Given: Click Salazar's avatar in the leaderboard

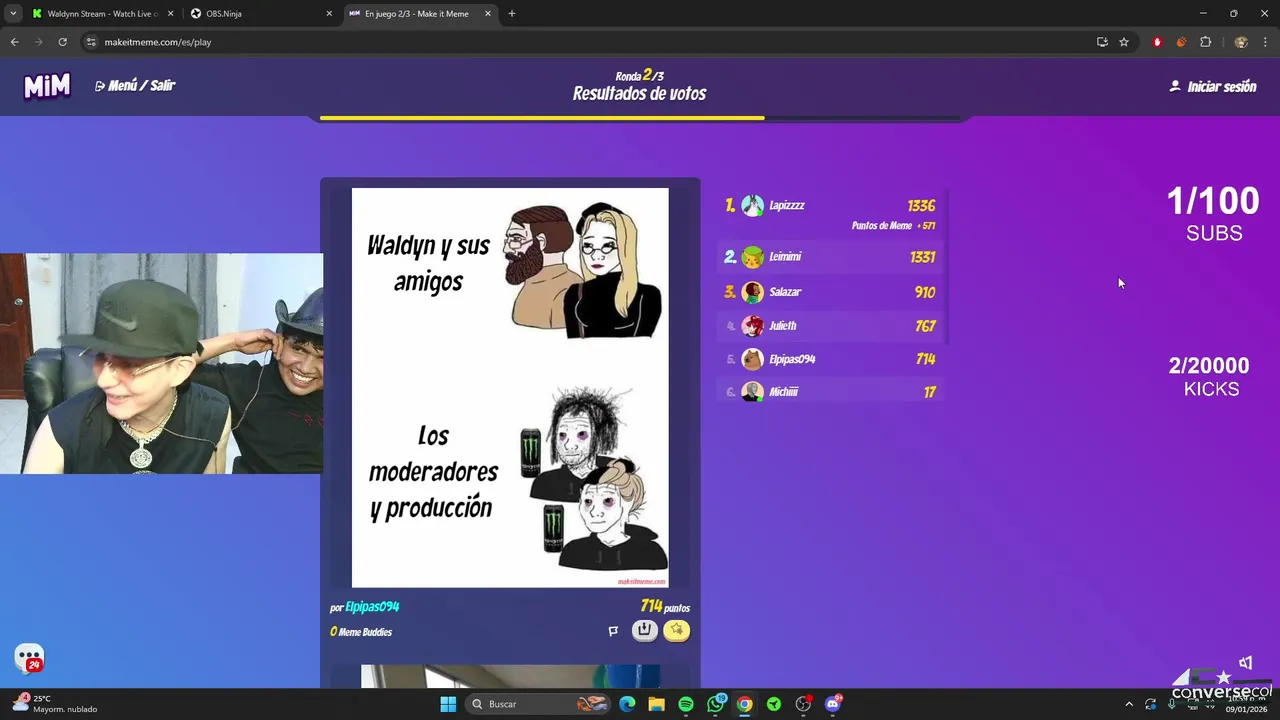Looking at the screenshot, I should click(753, 292).
